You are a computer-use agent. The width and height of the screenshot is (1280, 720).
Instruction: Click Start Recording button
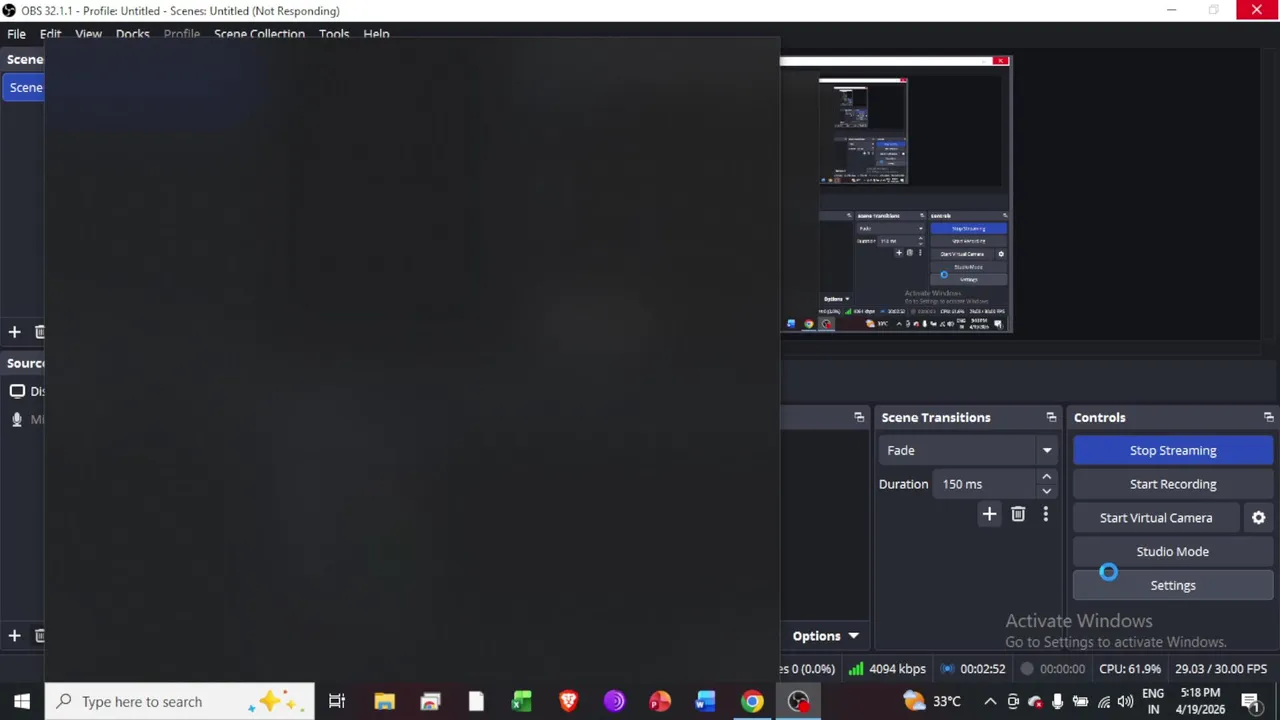tap(1173, 484)
